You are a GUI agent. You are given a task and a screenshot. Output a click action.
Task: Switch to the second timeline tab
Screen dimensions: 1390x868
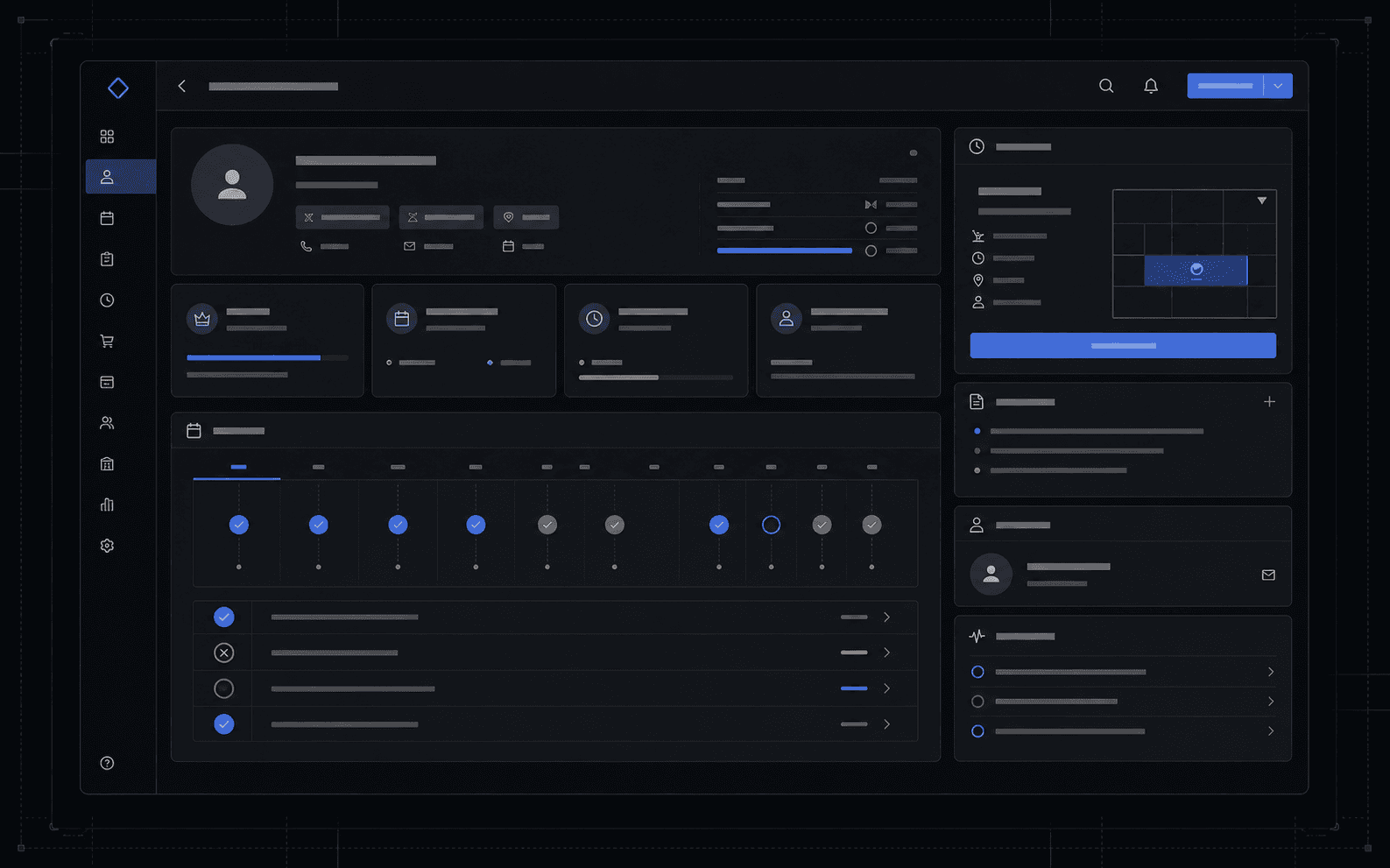[x=319, y=468]
